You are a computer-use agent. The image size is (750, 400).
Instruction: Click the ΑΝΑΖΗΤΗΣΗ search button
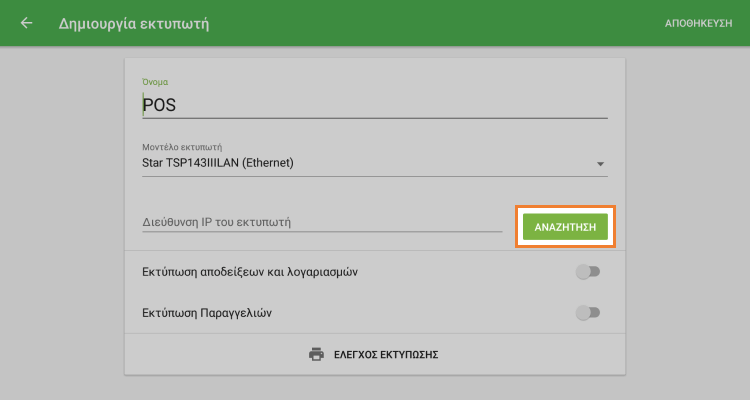(565, 227)
